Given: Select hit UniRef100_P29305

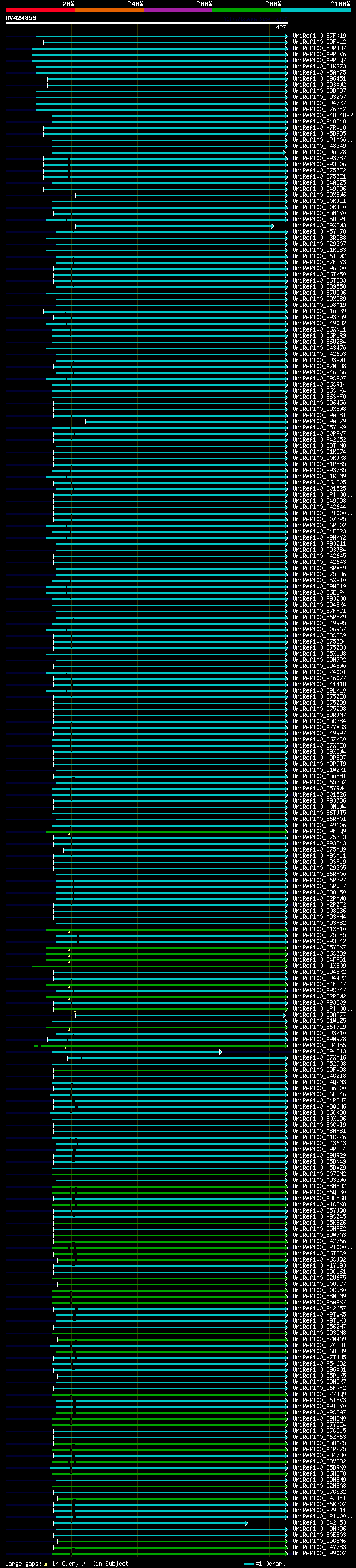Looking at the screenshot, I should tap(319, 868).
